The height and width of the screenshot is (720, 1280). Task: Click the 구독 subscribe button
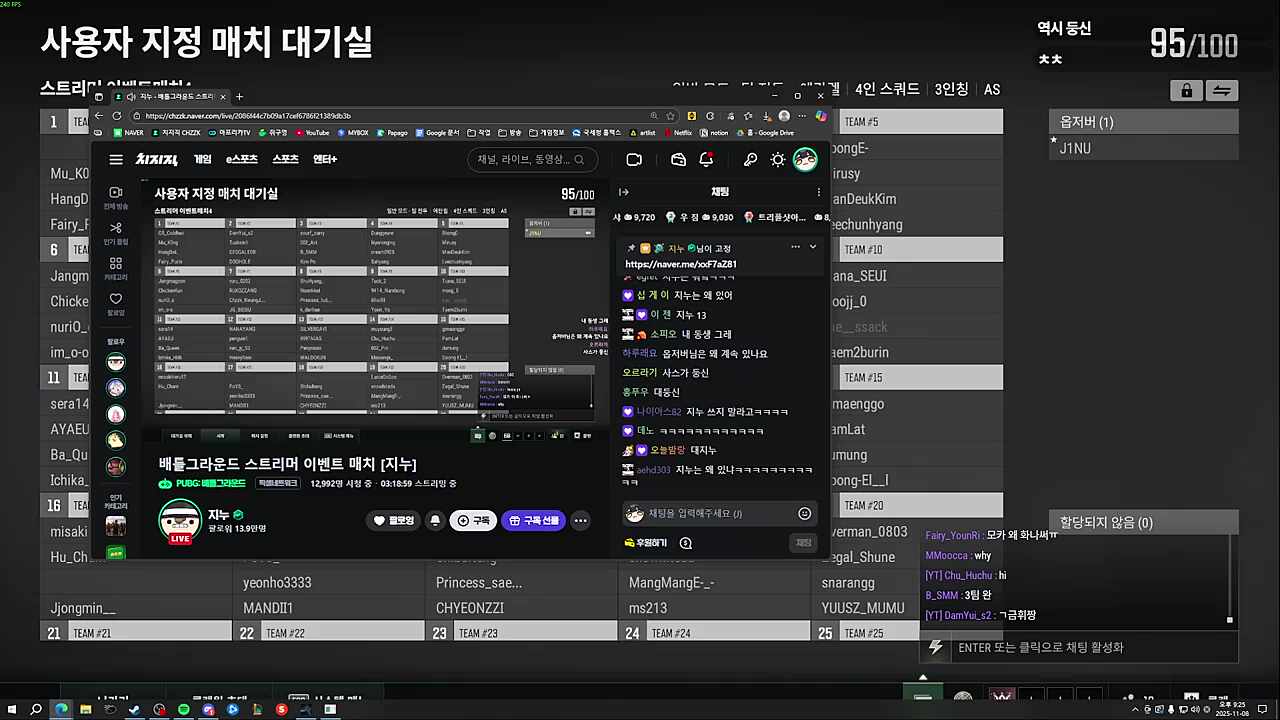pos(474,520)
